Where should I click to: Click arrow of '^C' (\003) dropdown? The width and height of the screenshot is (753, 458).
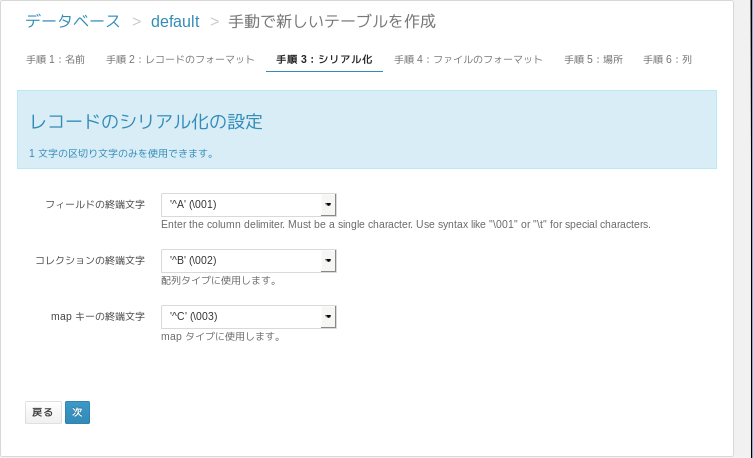[328, 317]
